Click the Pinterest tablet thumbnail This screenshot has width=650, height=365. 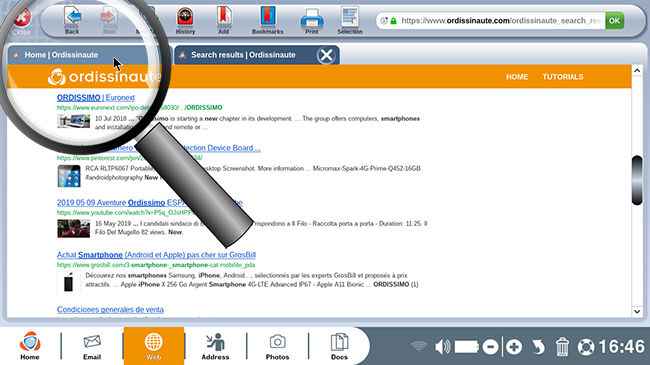69,176
